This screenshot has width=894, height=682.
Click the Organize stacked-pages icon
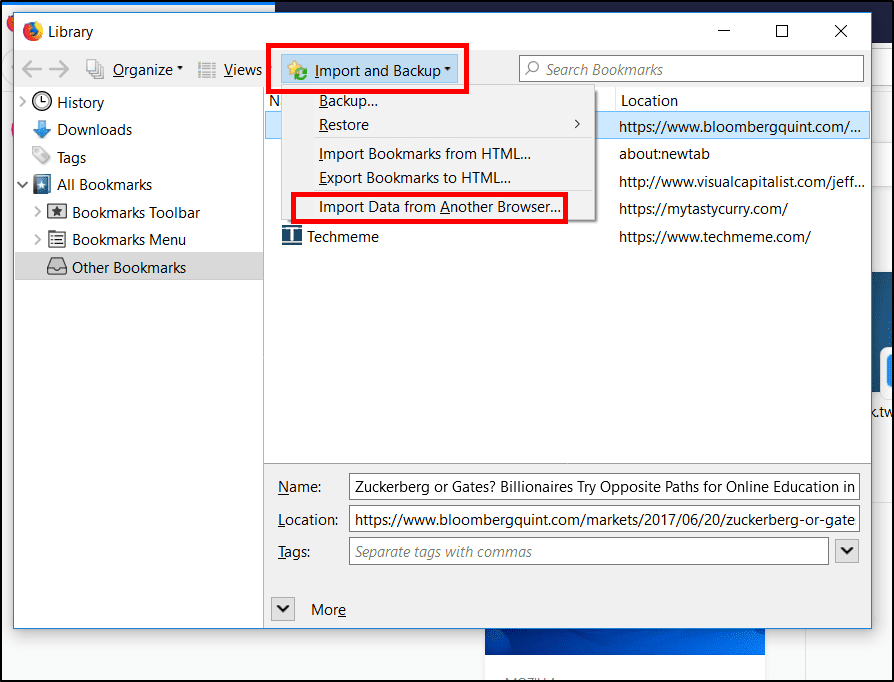click(x=95, y=70)
